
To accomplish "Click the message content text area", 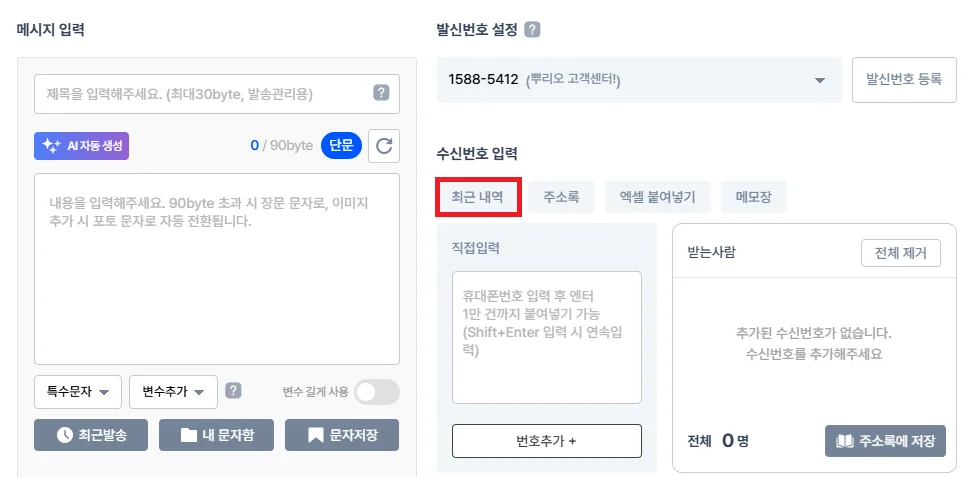I will tap(217, 268).
